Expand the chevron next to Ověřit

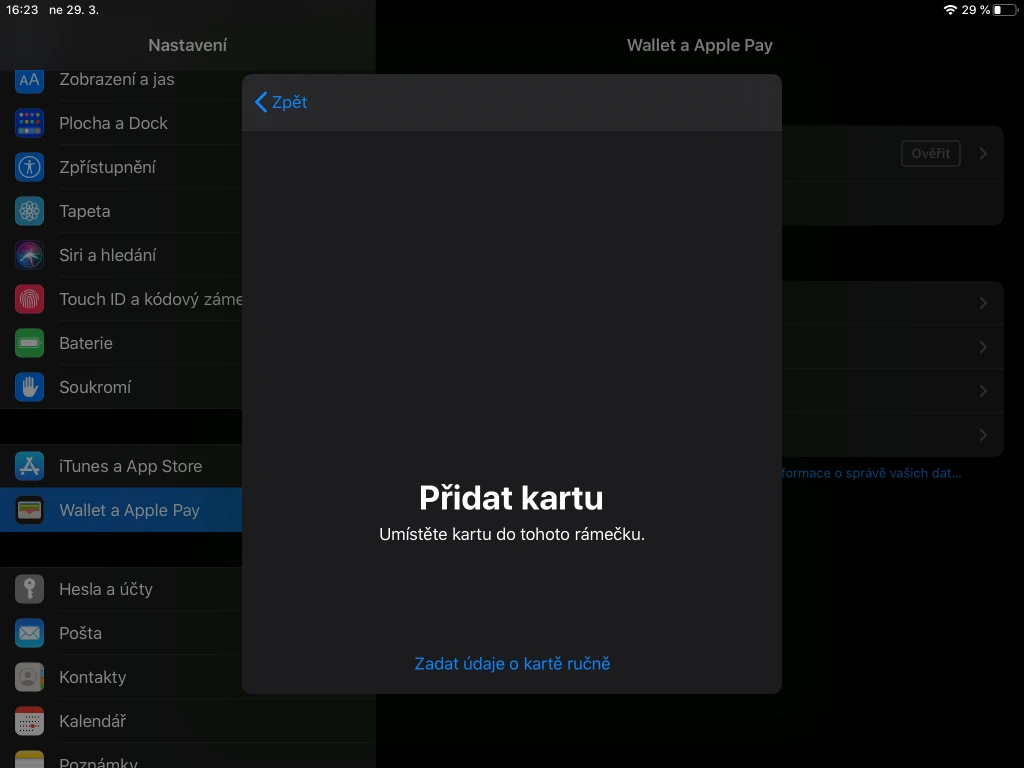click(x=983, y=154)
